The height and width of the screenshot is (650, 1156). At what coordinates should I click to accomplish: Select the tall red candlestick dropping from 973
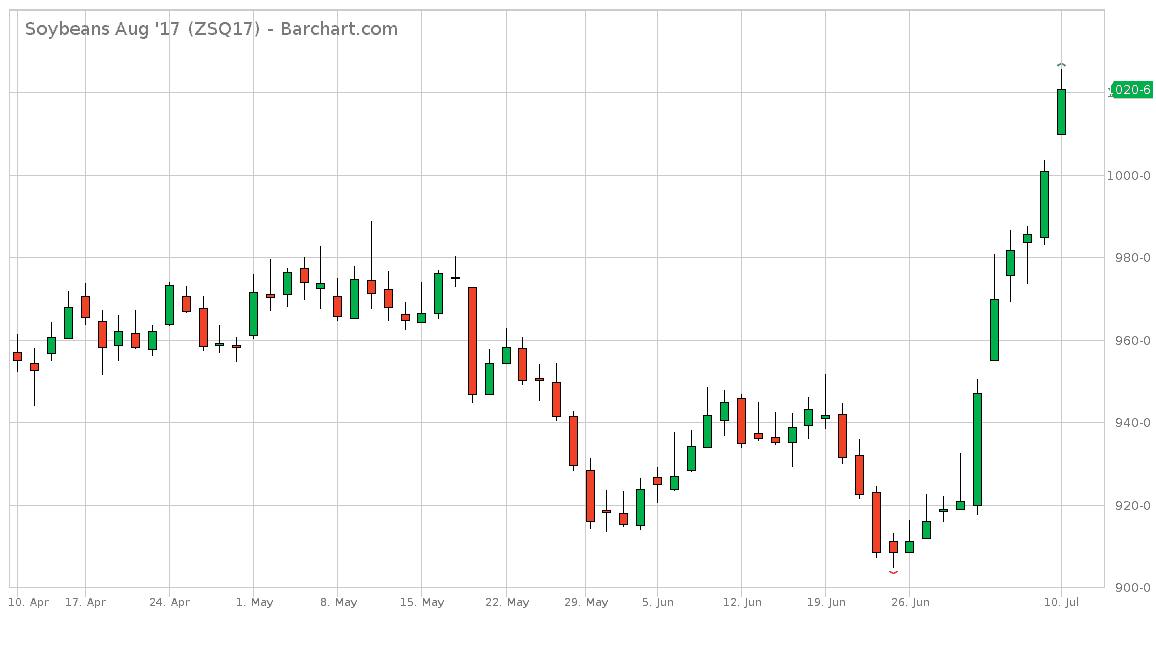472,341
